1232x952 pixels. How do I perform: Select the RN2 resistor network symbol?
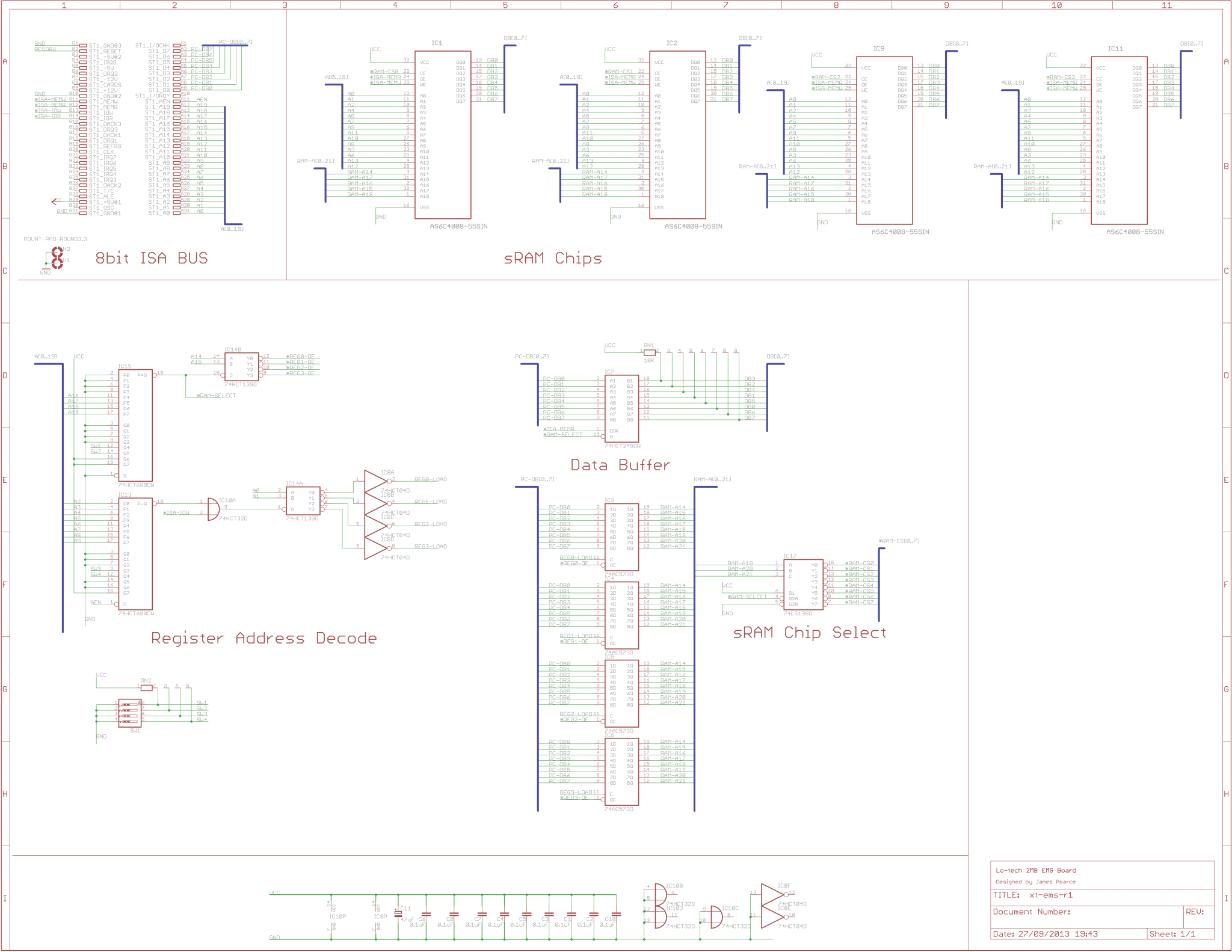(146, 687)
